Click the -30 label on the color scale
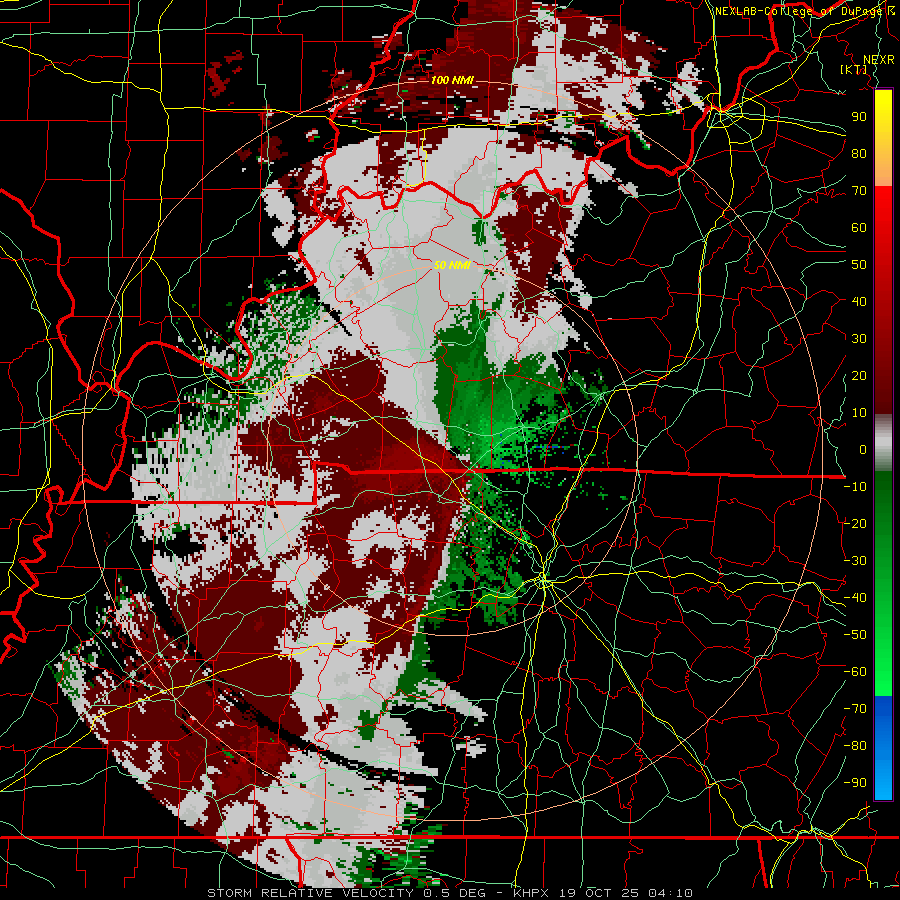The width and height of the screenshot is (900, 900). (855, 561)
